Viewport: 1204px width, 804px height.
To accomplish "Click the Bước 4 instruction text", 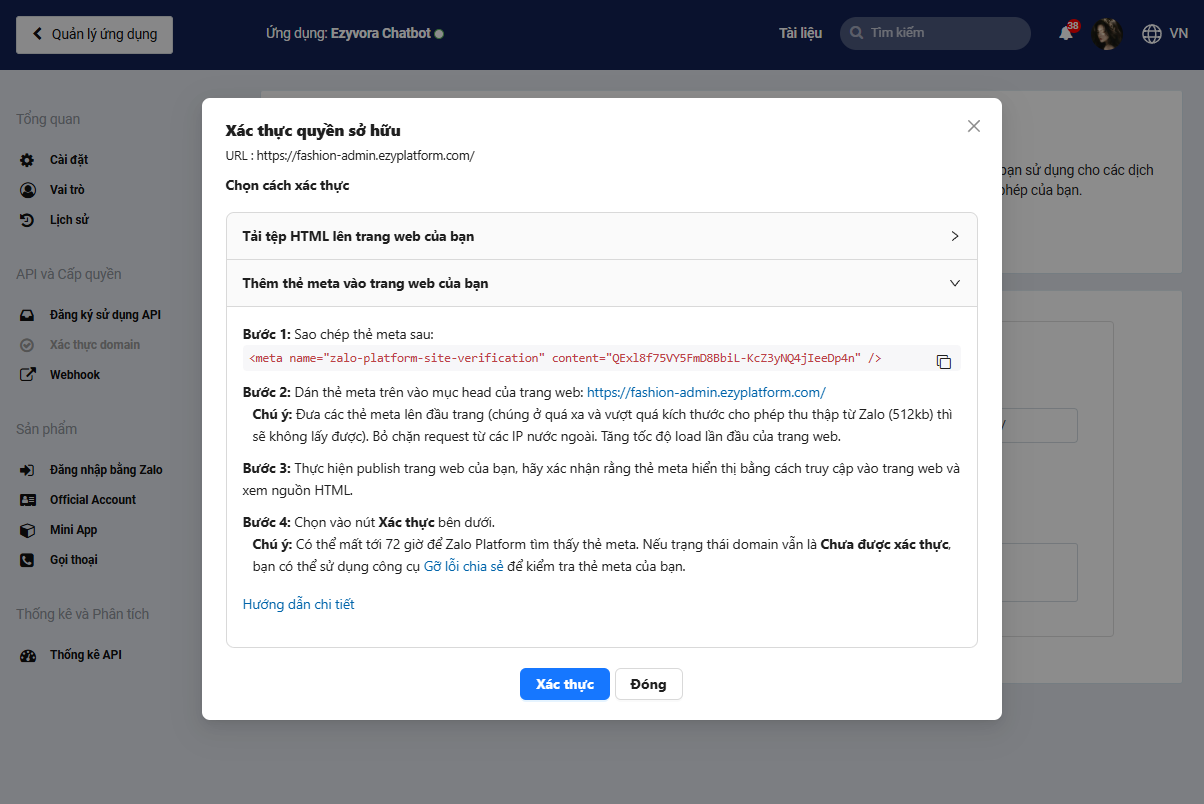I will pyautogui.click(x=369, y=522).
